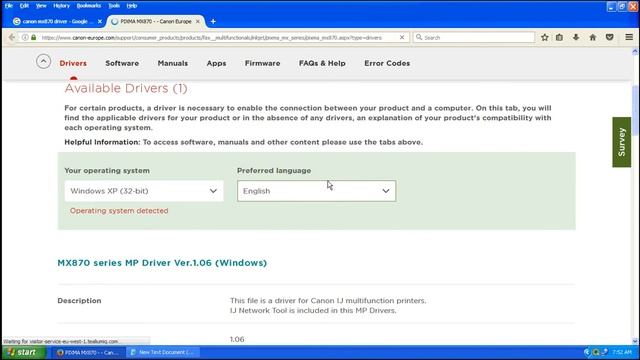The height and width of the screenshot is (360, 640).
Task: Switch to New Text Document taskbar button
Action: (x=162, y=352)
